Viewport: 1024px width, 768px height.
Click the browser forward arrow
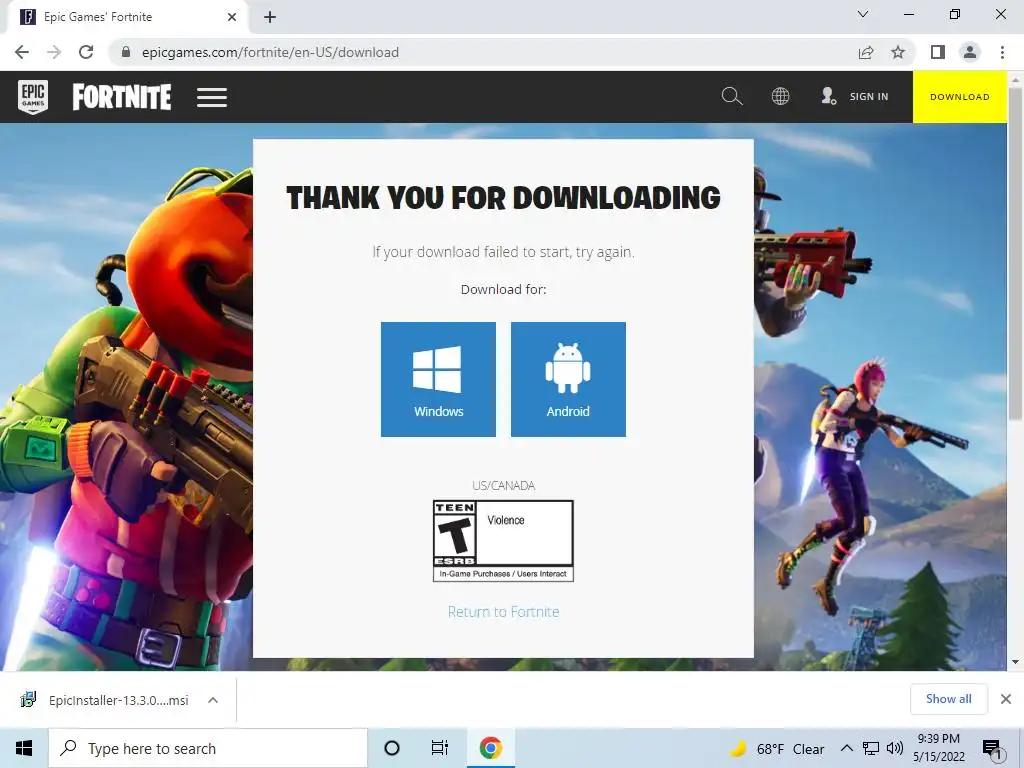tap(54, 52)
